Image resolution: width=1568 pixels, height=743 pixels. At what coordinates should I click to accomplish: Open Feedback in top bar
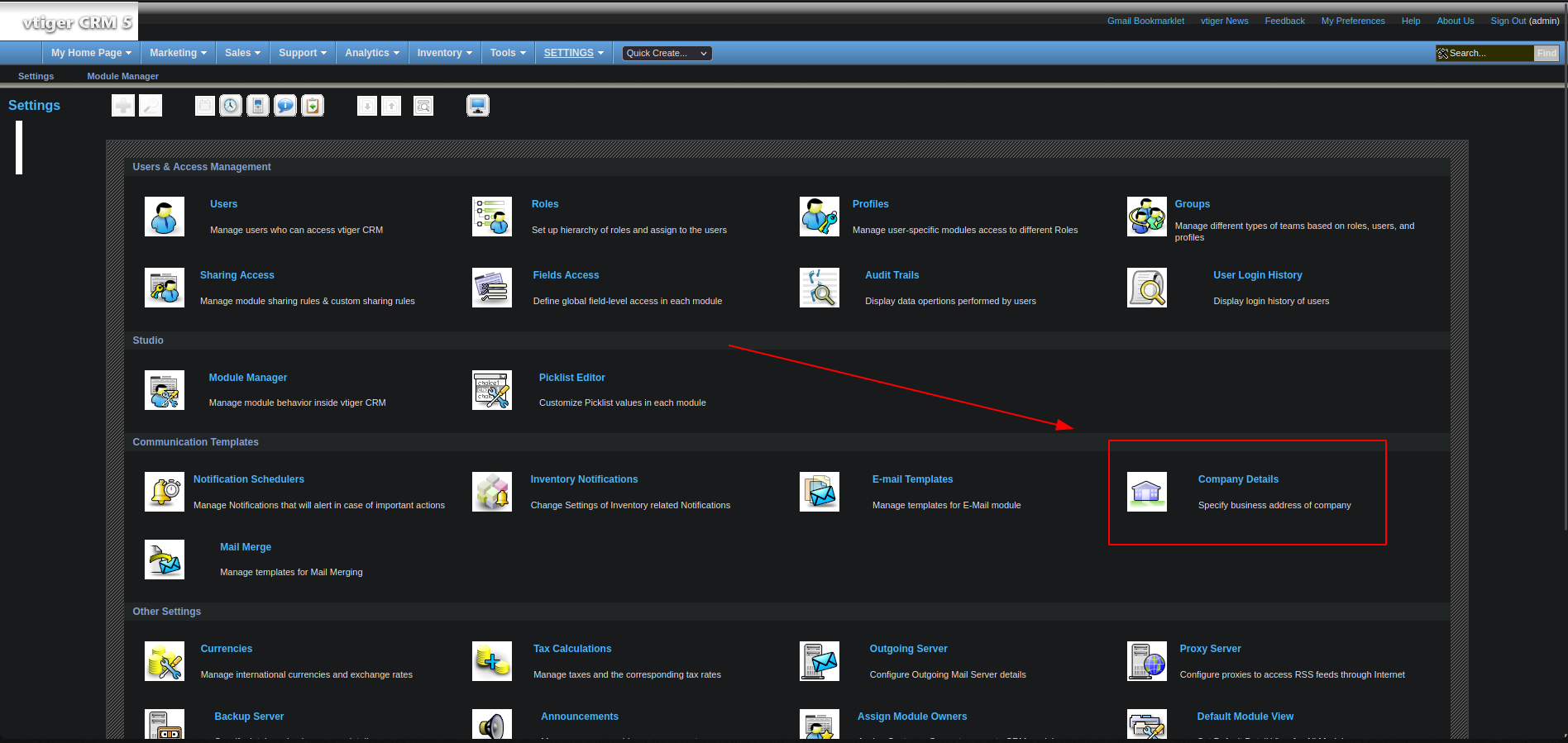(x=1284, y=21)
